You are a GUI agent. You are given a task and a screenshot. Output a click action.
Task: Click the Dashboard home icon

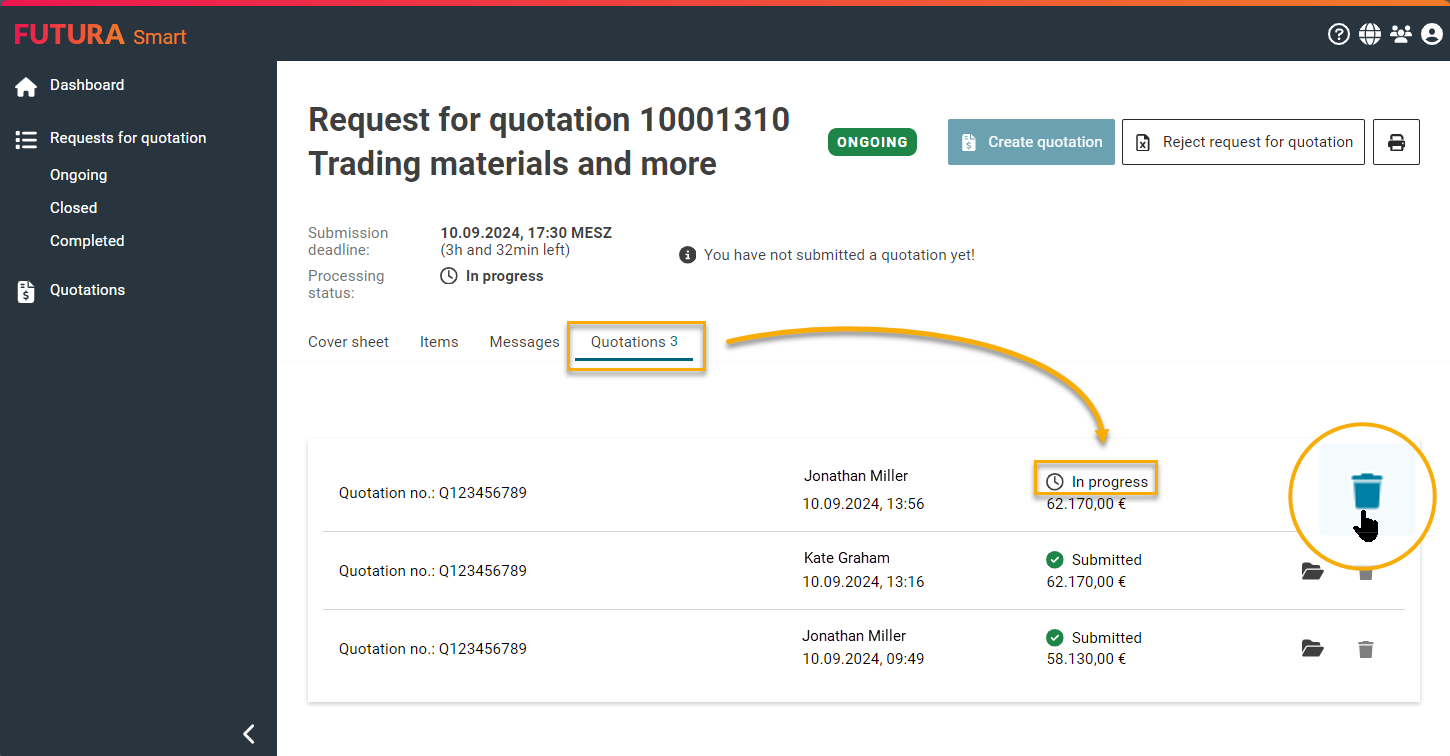point(26,87)
